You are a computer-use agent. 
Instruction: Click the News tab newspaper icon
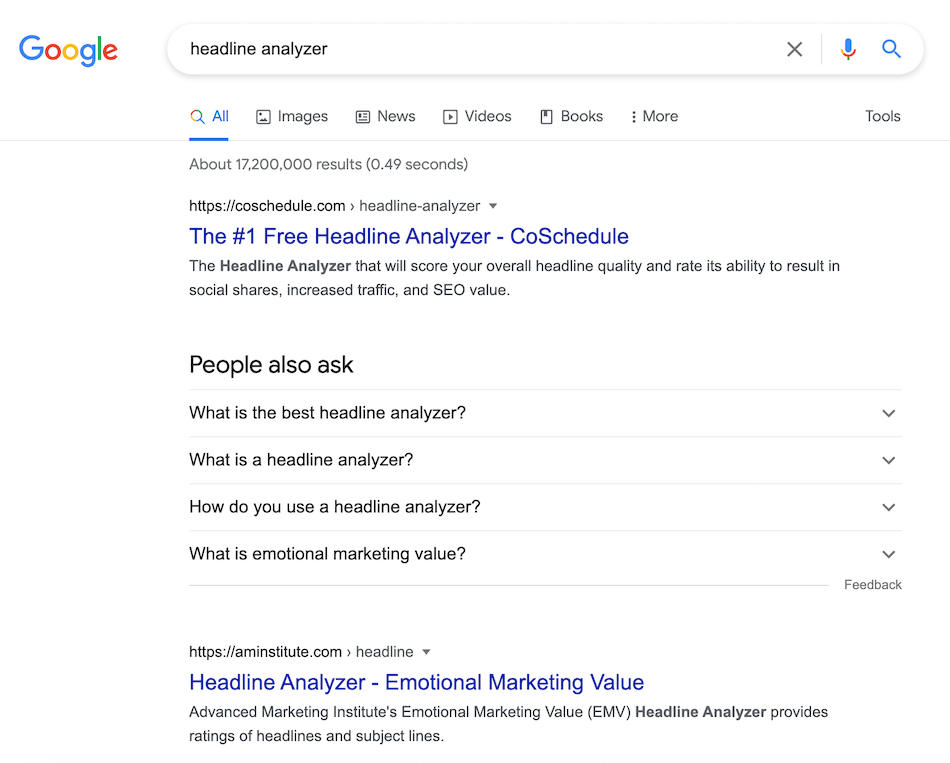click(362, 117)
